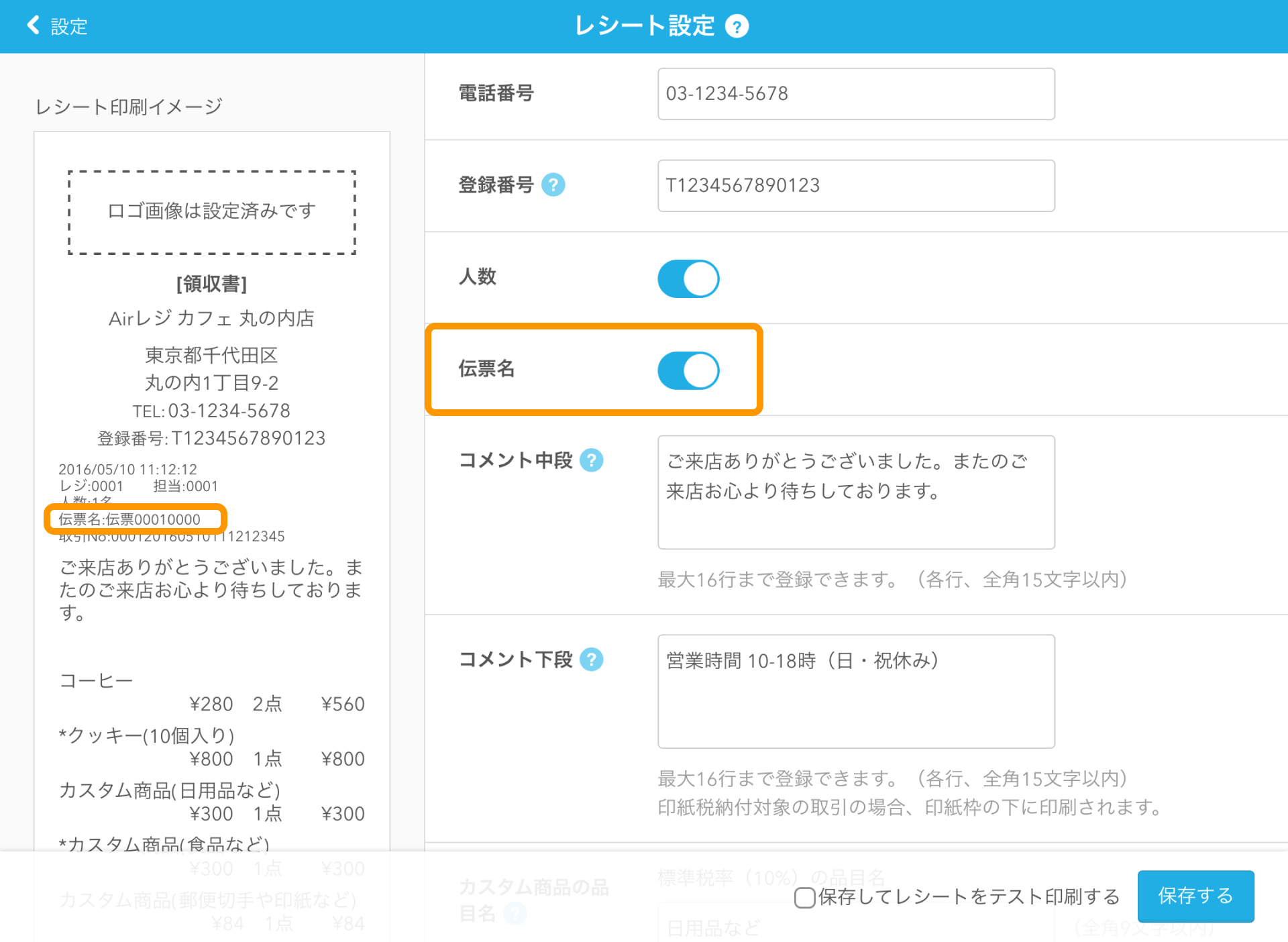Image resolution: width=1288 pixels, height=942 pixels.
Task: Open help icon next to 登録番号
Action: point(553,185)
